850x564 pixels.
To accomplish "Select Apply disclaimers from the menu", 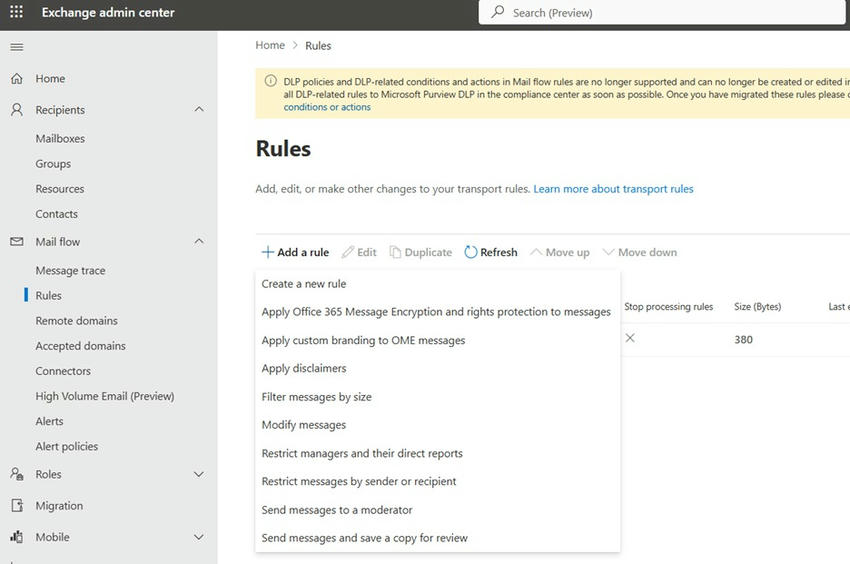I will [304, 368].
